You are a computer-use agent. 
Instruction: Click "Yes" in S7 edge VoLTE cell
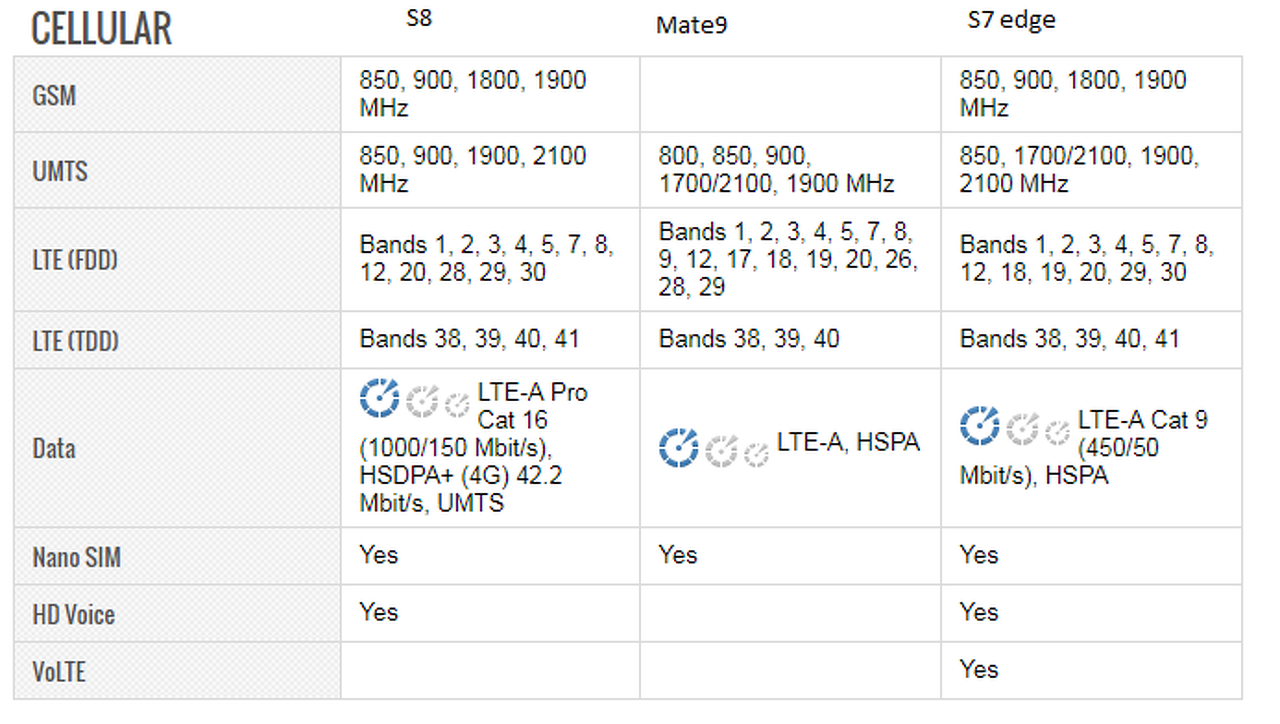[x=979, y=669]
